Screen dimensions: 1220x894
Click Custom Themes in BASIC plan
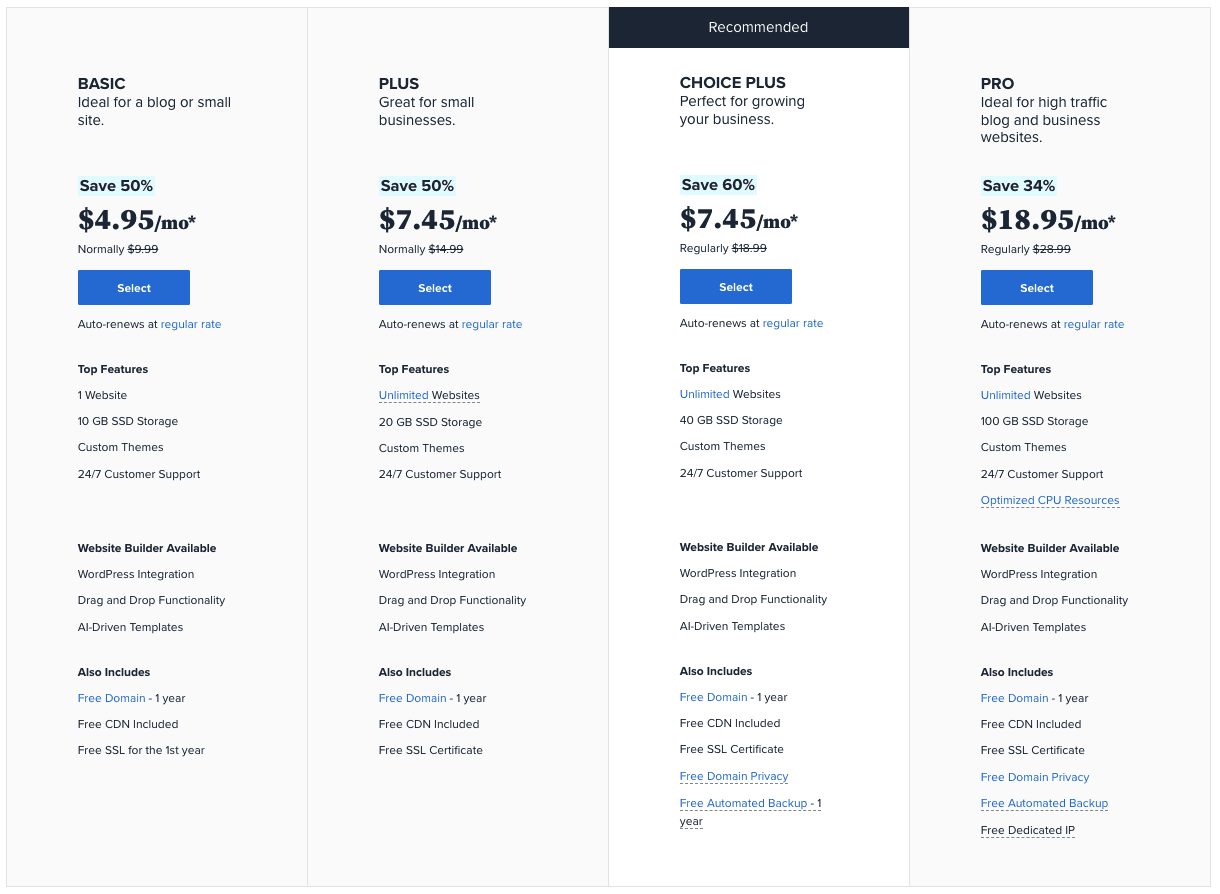pos(121,448)
